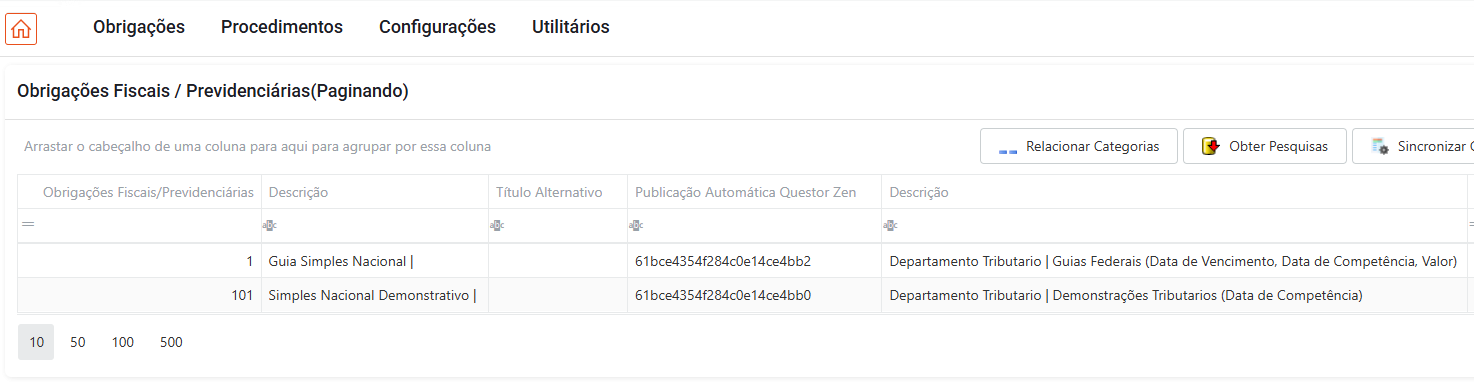Select page size 500

171,342
